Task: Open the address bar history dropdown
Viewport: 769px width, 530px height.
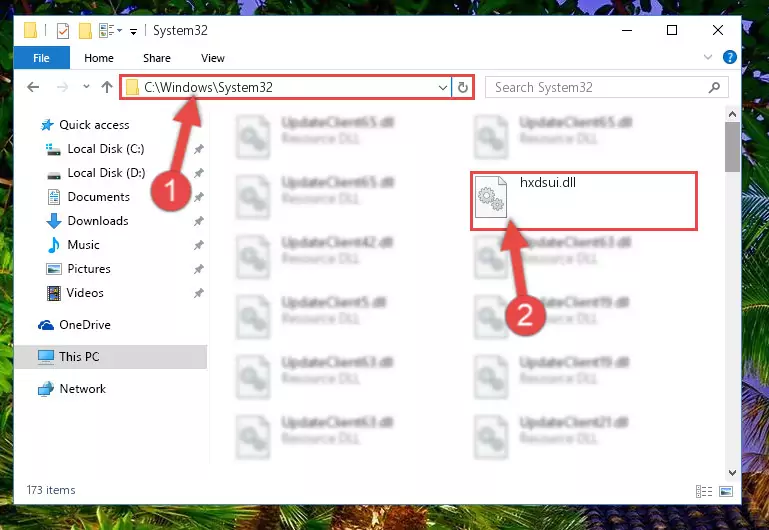Action: coord(442,88)
